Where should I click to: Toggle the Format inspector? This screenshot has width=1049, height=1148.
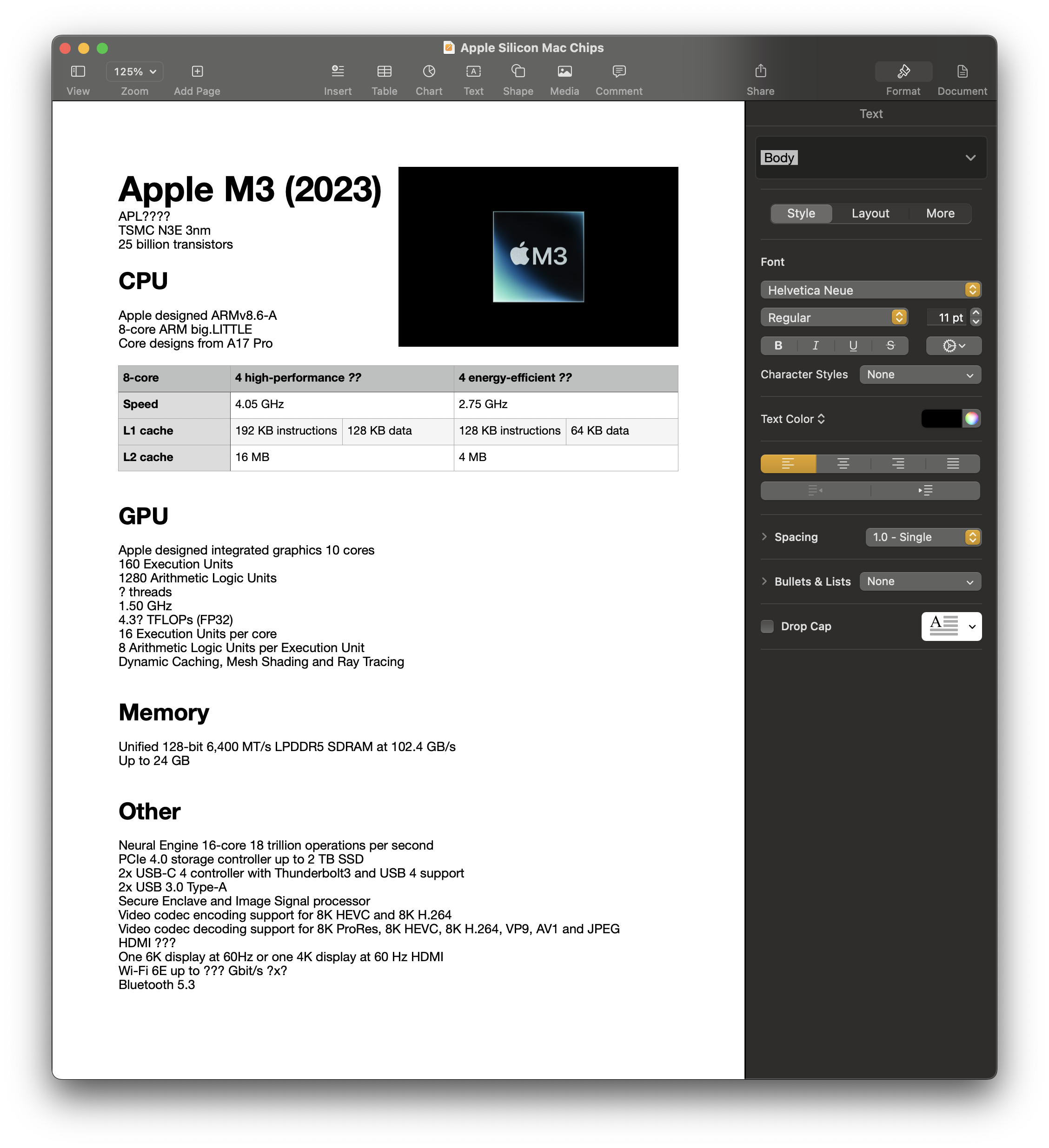903,72
